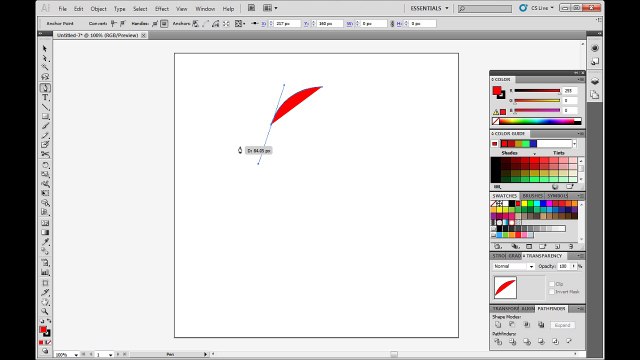Select the Pencil tool
Viewport: 640px width, 360px height.
(x=45, y=136)
